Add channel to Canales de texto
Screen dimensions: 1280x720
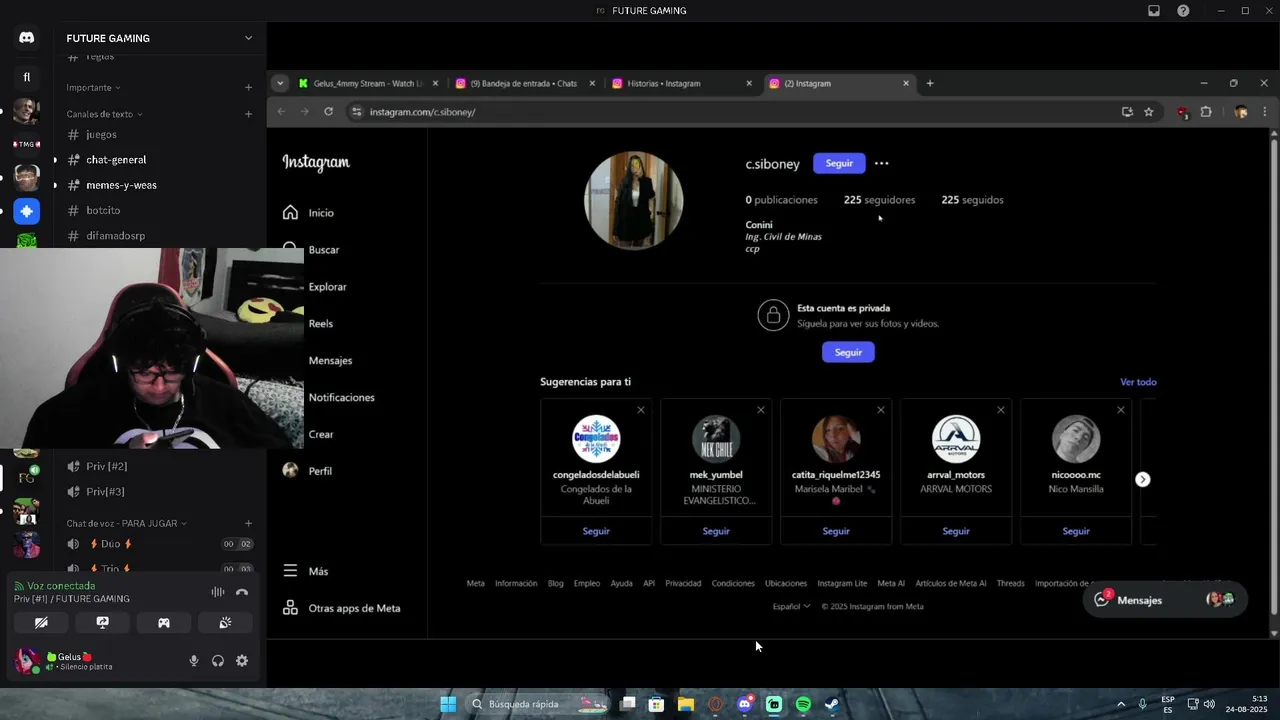pos(248,114)
